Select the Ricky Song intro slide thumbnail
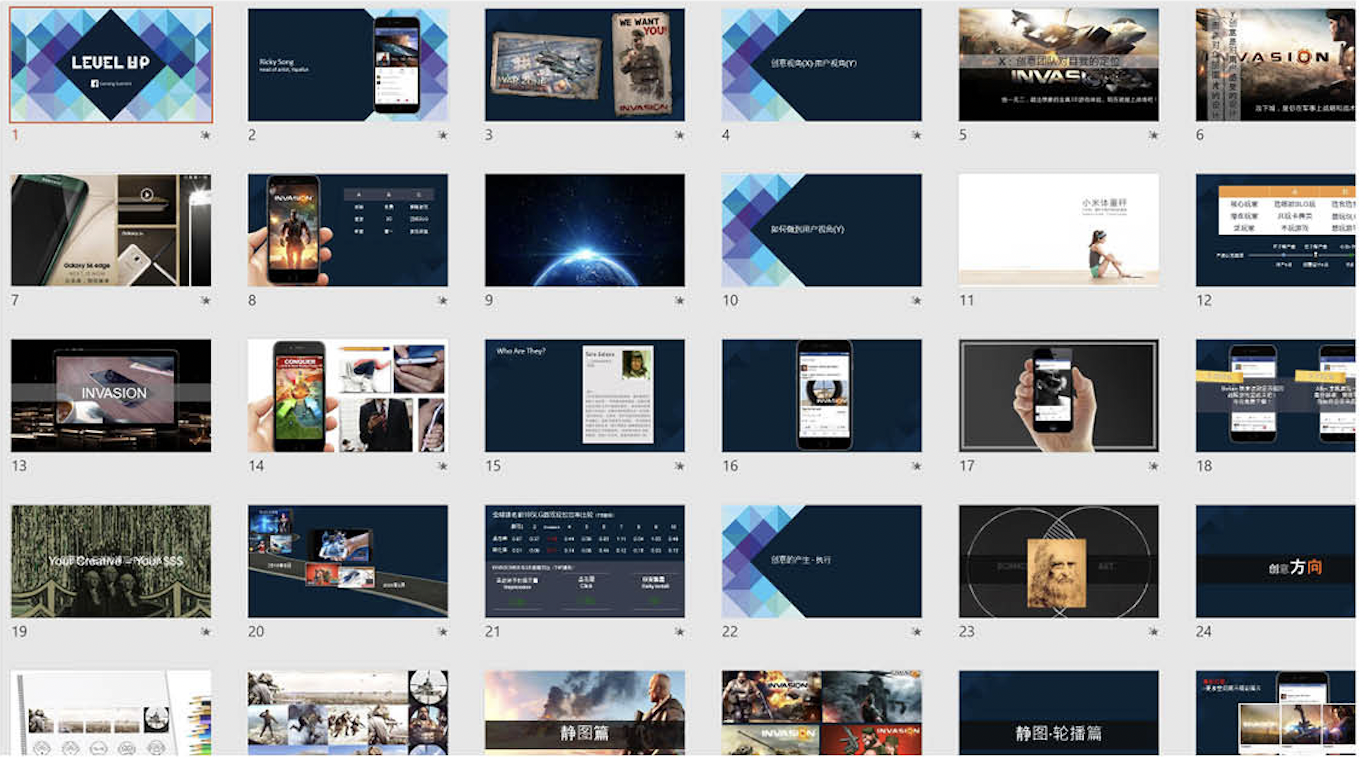The image size is (1364, 758). point(348,65)
